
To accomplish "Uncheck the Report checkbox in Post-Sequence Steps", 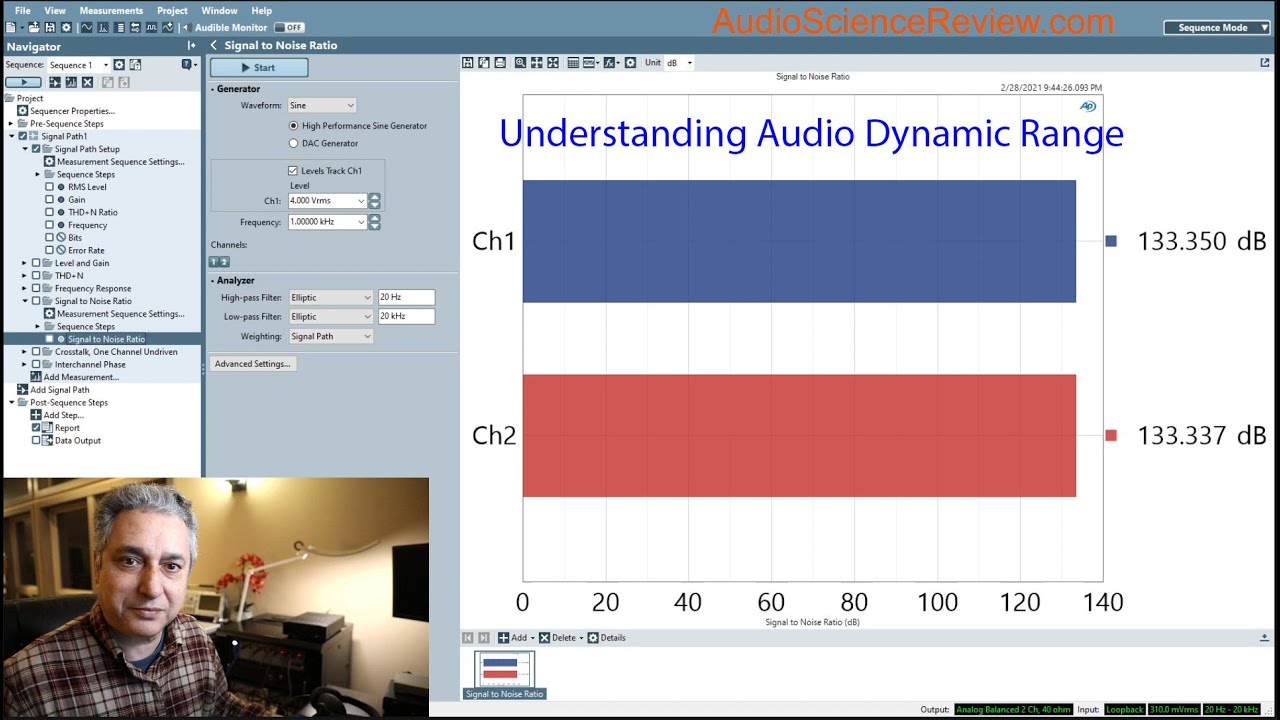I will pos(36,427).
